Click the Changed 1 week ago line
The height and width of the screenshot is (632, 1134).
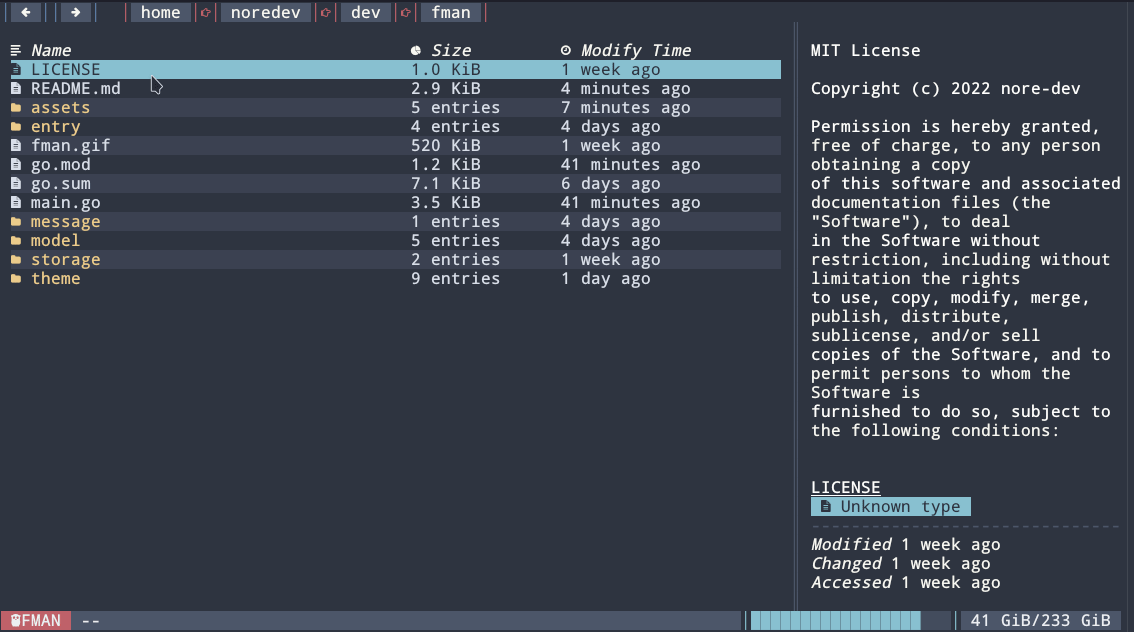pos(900,564)
